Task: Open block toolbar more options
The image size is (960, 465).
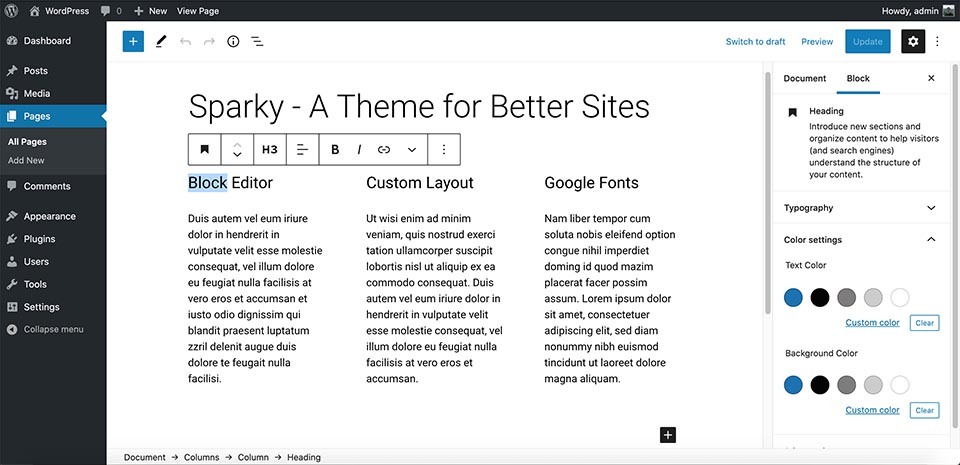Action: click(444, 149)
